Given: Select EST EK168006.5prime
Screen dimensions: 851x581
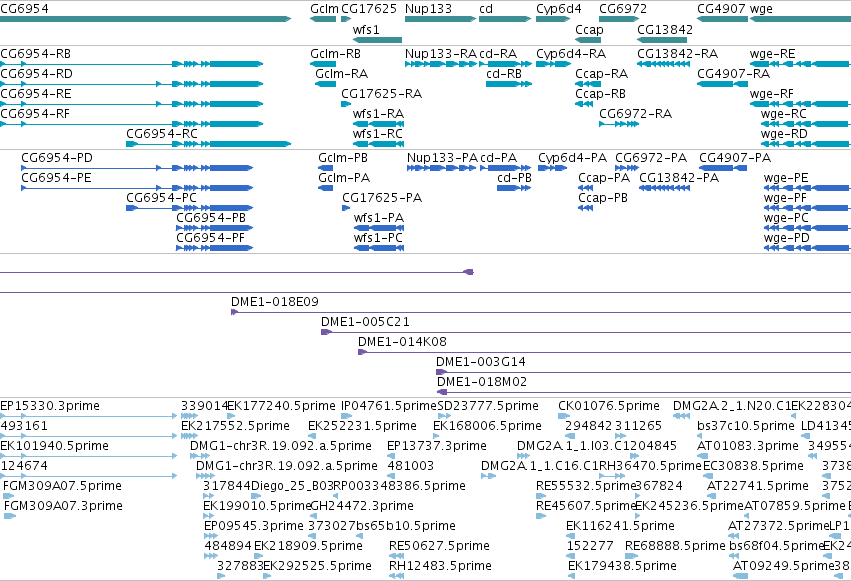Looking at the screenshot, I should 487,426.
